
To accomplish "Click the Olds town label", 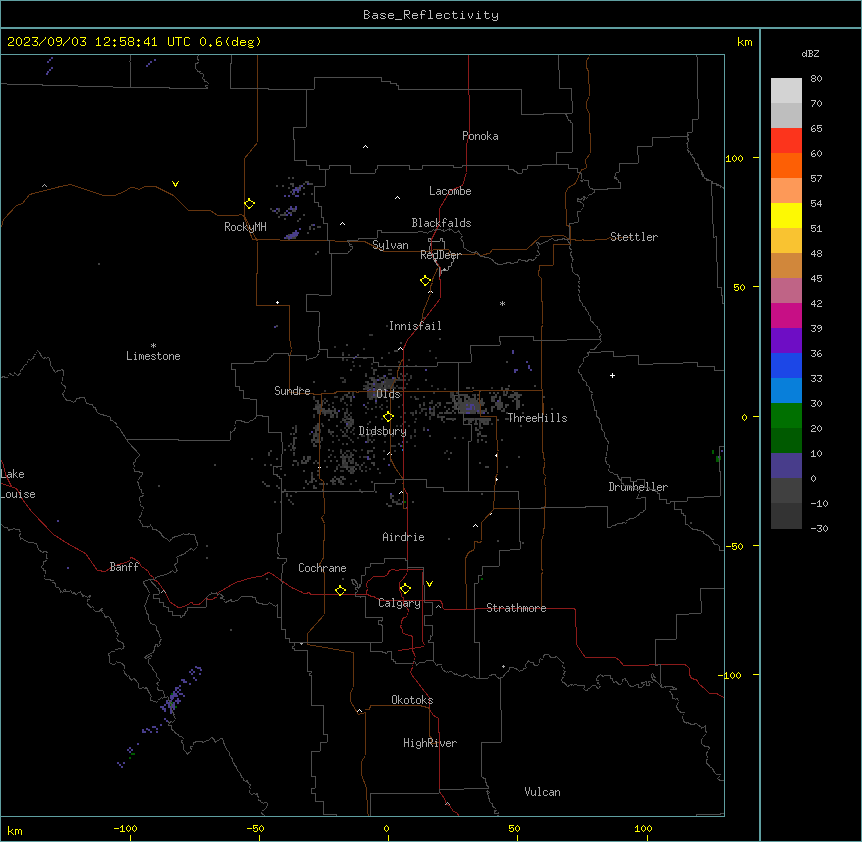I will [x=388, y=394].
